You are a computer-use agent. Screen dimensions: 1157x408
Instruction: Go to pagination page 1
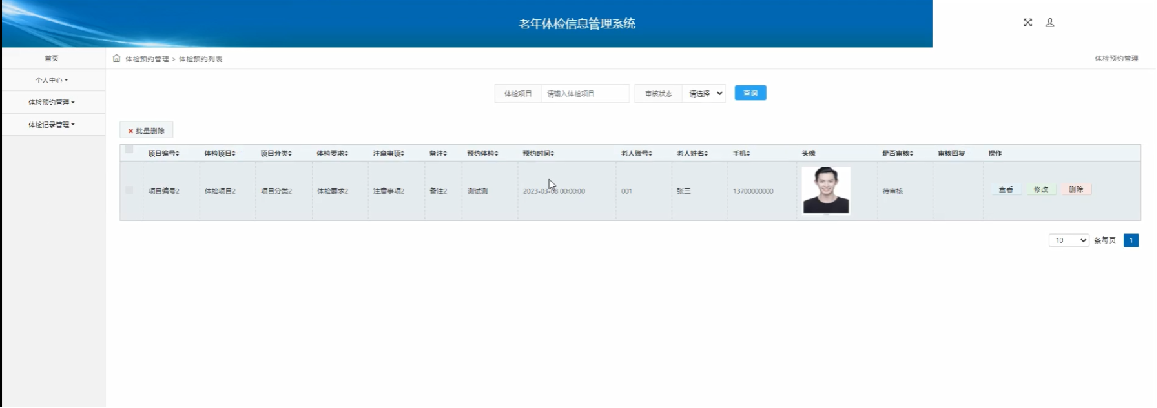(1131, 241)
